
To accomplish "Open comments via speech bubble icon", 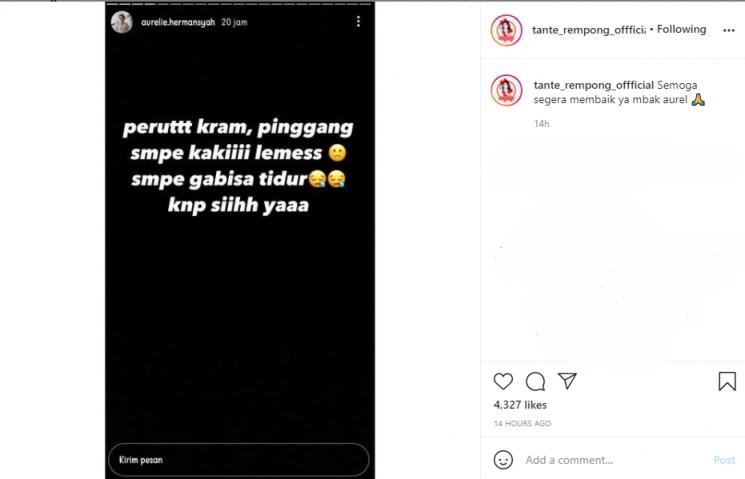I will (535, 381).
